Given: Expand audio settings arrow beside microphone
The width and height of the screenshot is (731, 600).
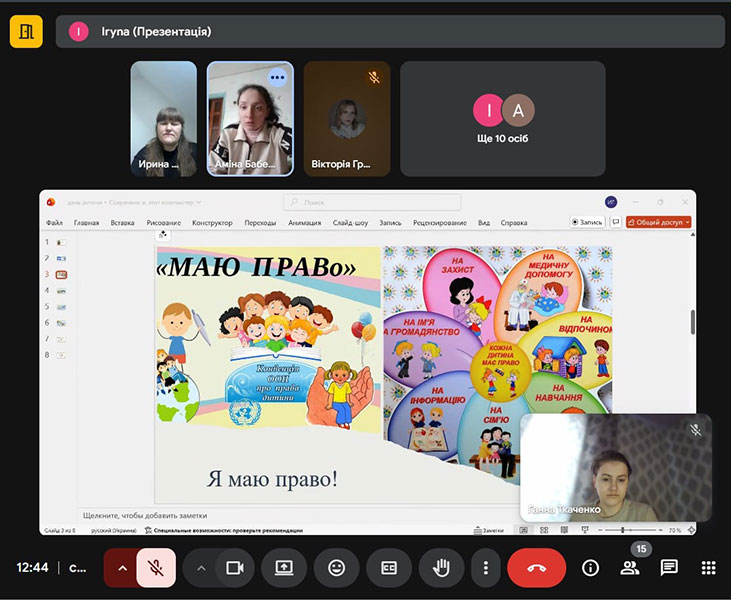Looking at the screenshot, I should [122, 568].
